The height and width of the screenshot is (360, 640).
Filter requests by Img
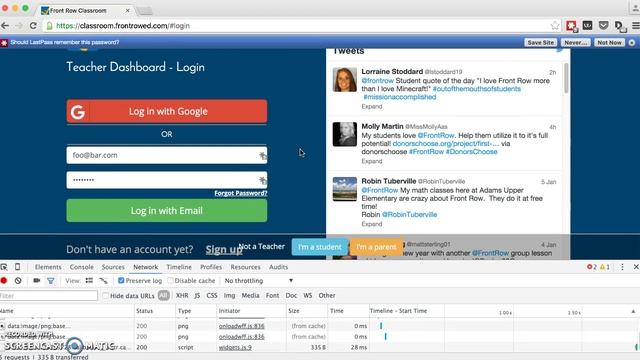(x=229, y=296)
